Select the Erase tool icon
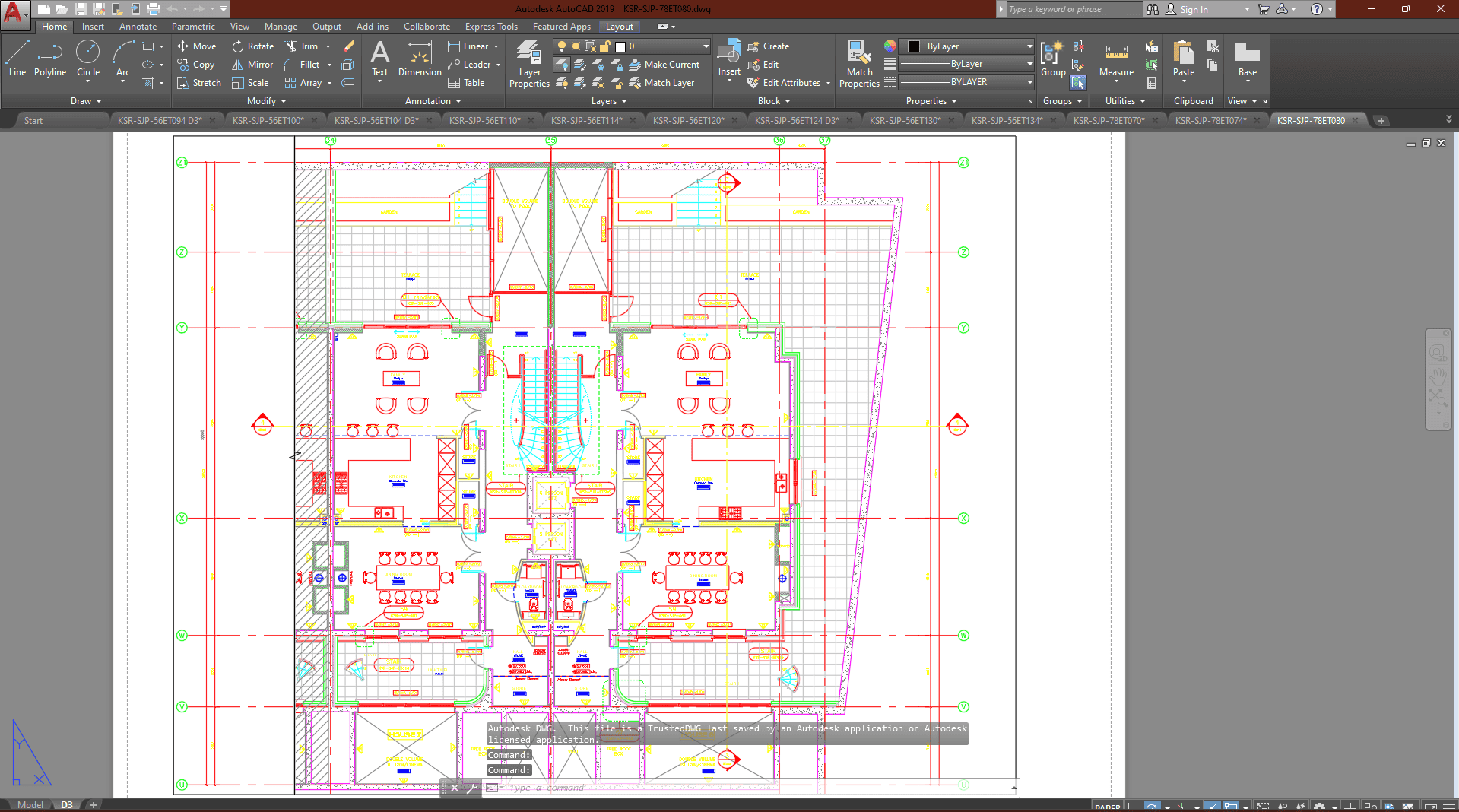The image size is (1459, 812). pos(348,46)
